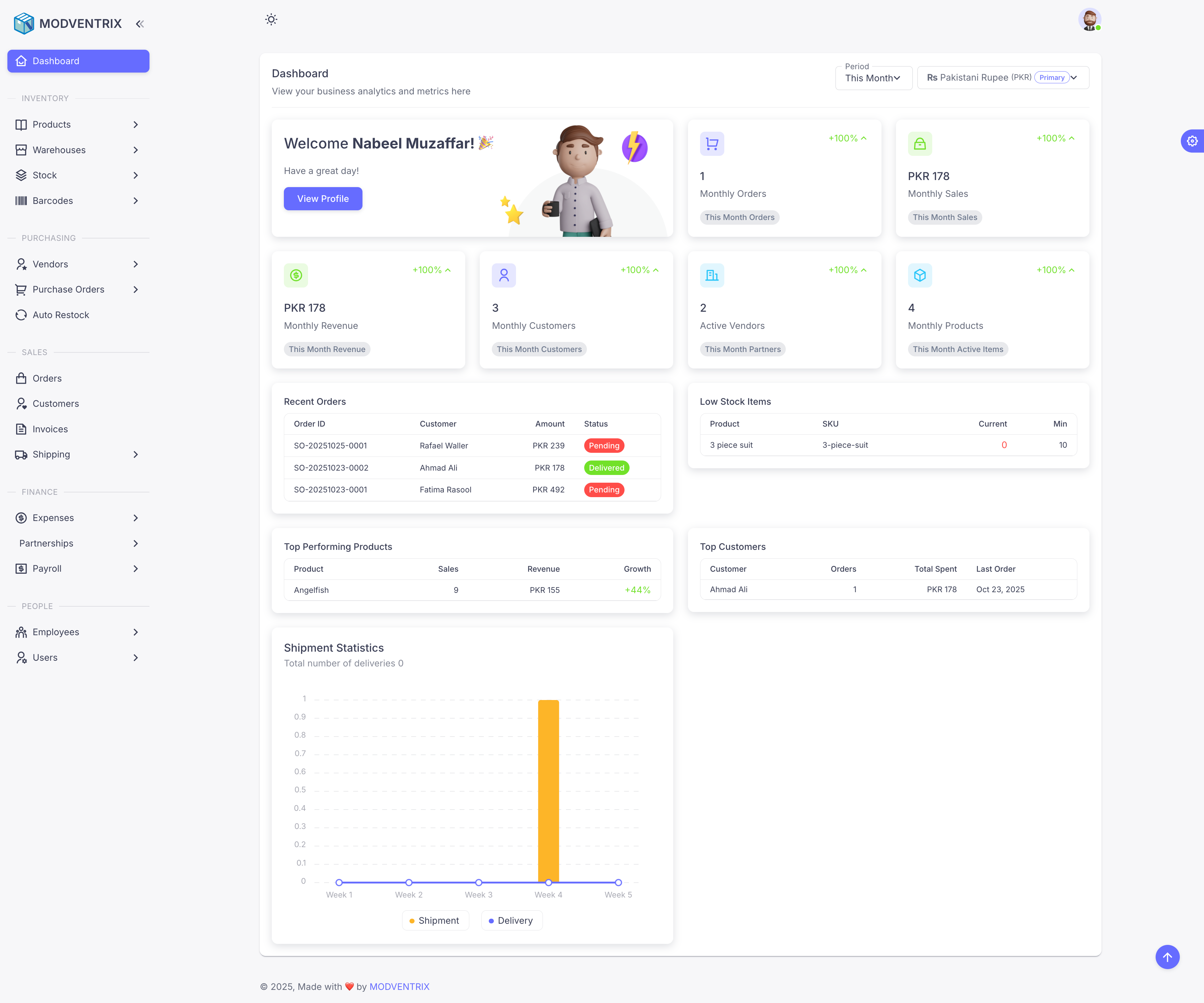Toggle the Delivery legend in chart

tap(511, 920)
